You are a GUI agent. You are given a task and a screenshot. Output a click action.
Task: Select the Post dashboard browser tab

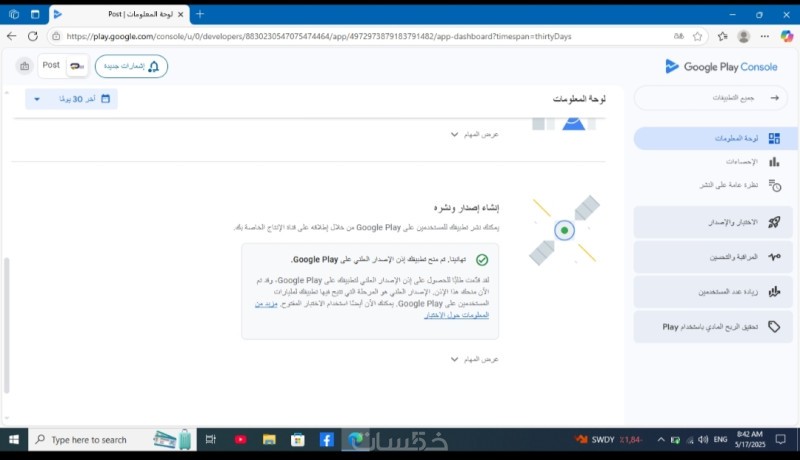pyautogui.click(x=119, y=14)
